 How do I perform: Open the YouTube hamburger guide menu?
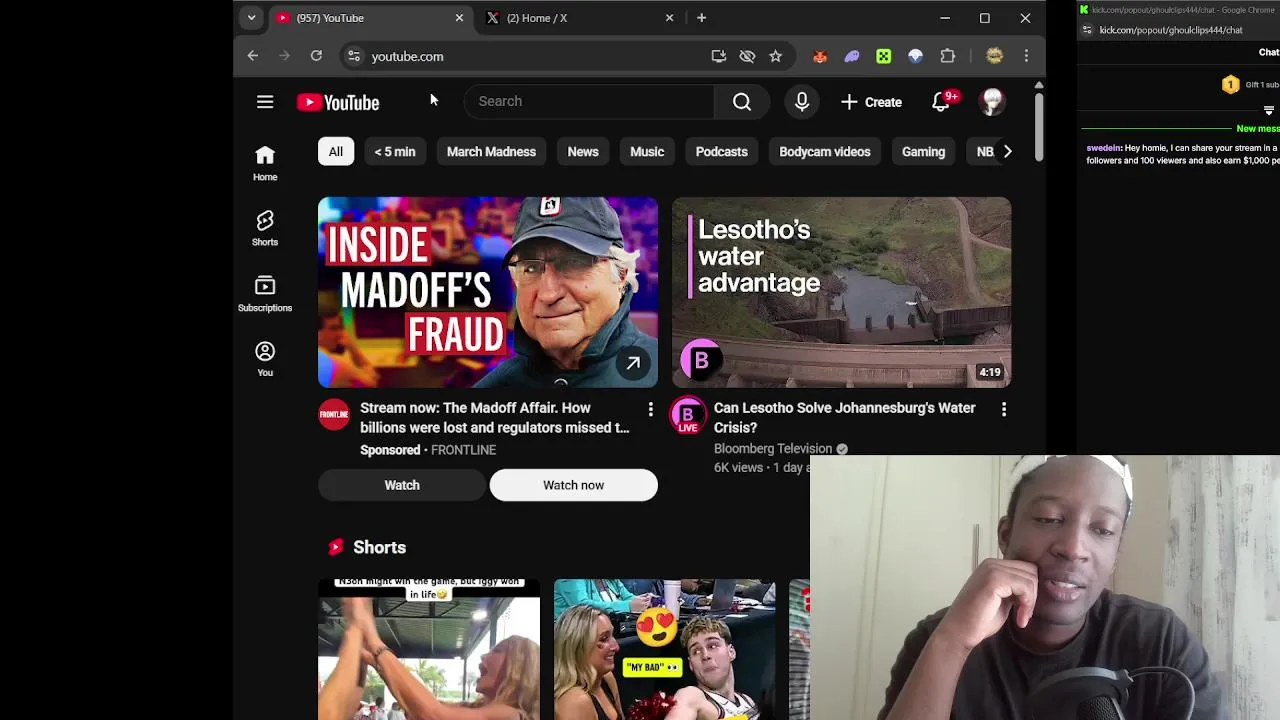point(265,102)
